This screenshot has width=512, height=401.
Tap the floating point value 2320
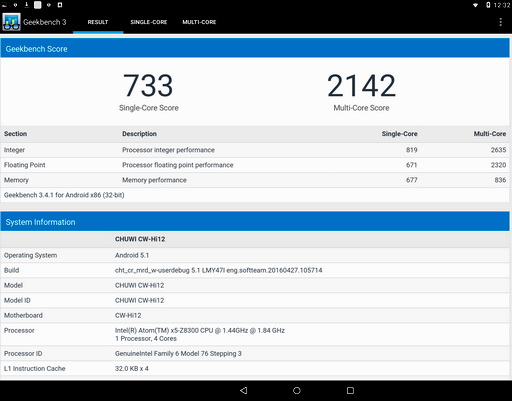pyautogui.click(x=498, y=165)
